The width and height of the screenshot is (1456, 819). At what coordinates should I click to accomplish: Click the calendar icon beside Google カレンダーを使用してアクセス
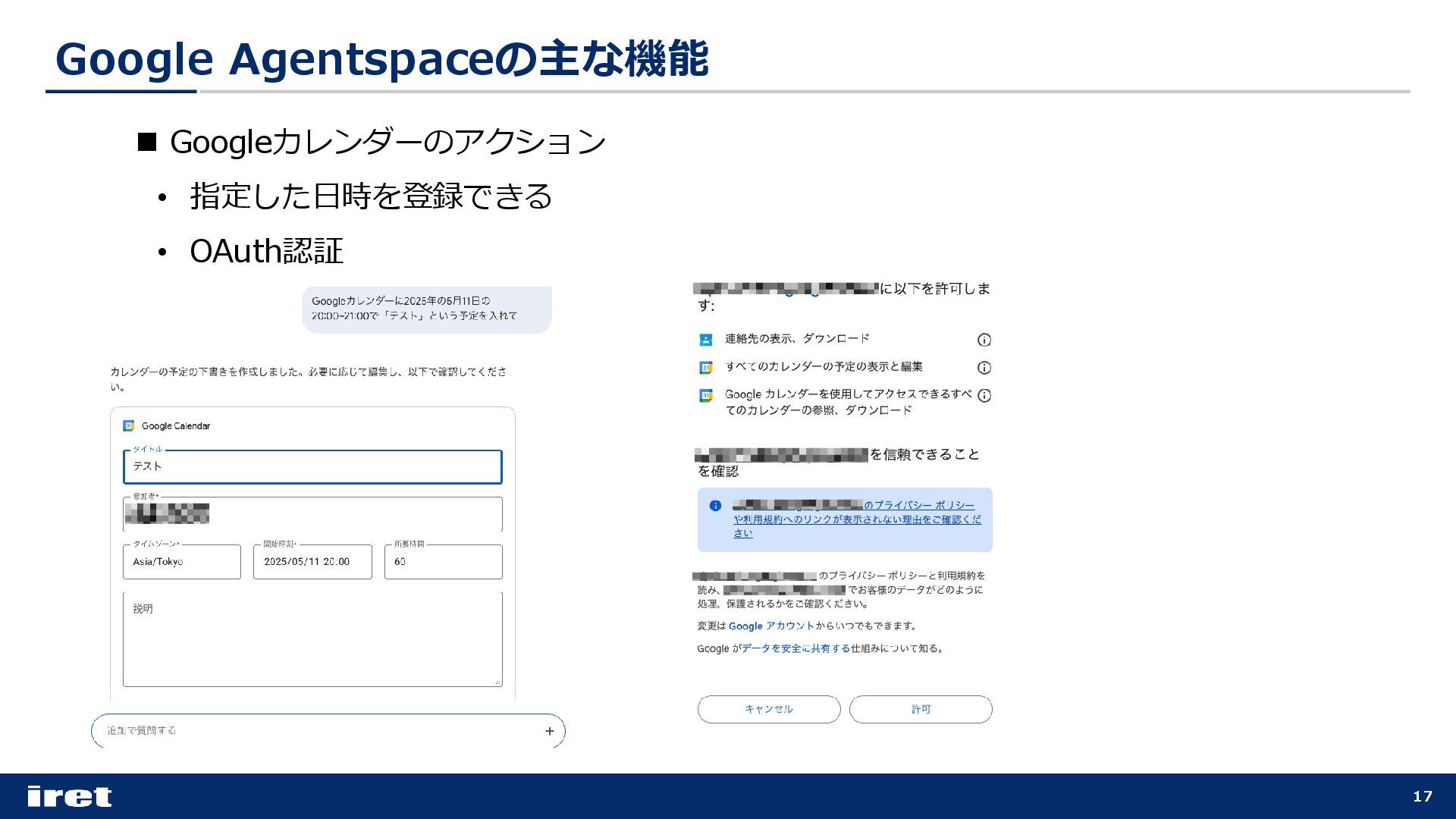tap(705, 395)
